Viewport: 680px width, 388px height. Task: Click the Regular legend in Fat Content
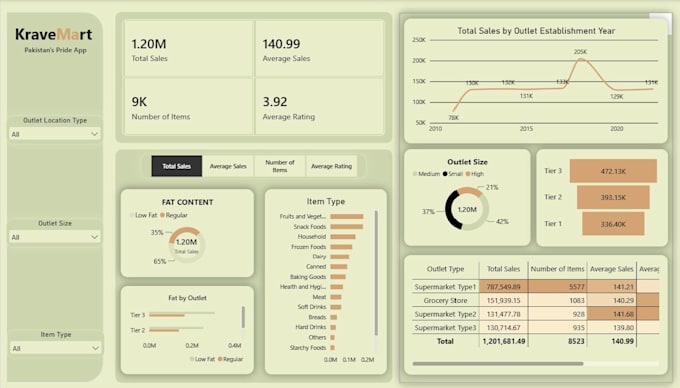[x=174, y=215]
